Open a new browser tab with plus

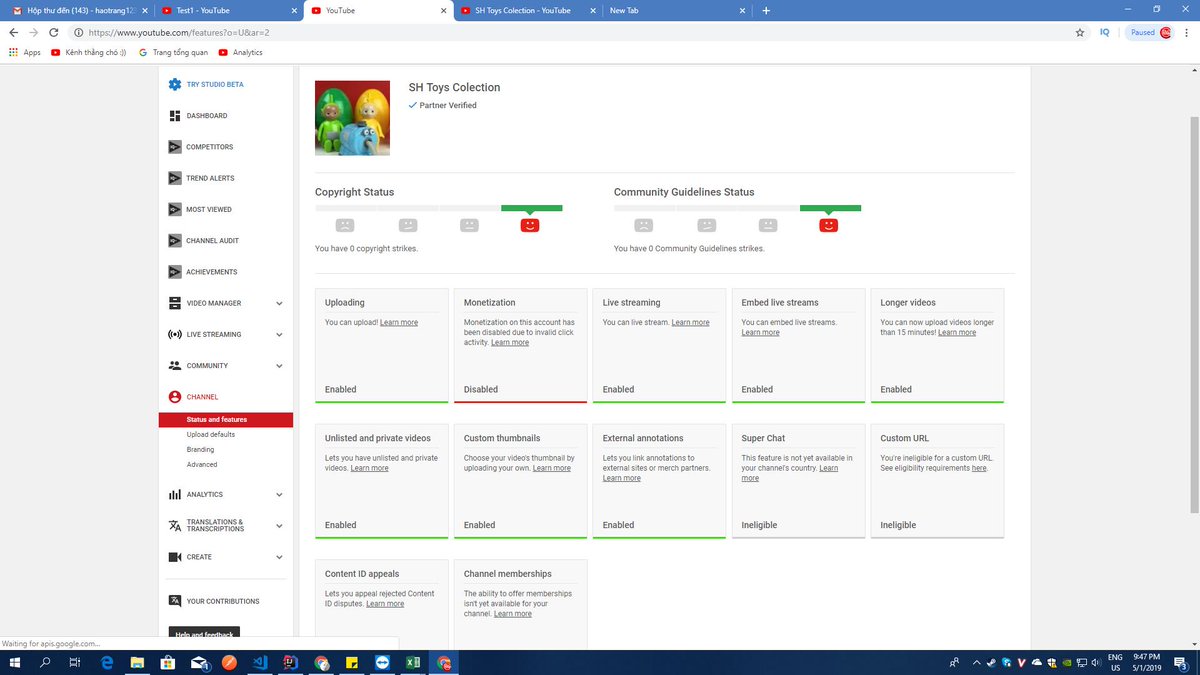point(766,10)
